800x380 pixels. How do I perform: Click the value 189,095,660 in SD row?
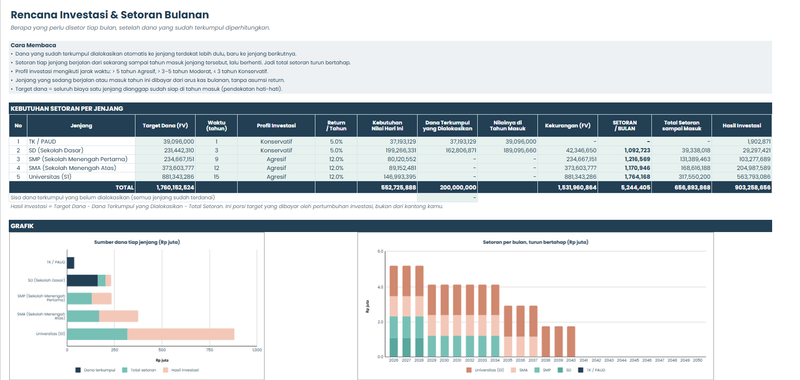coord(508,150)
